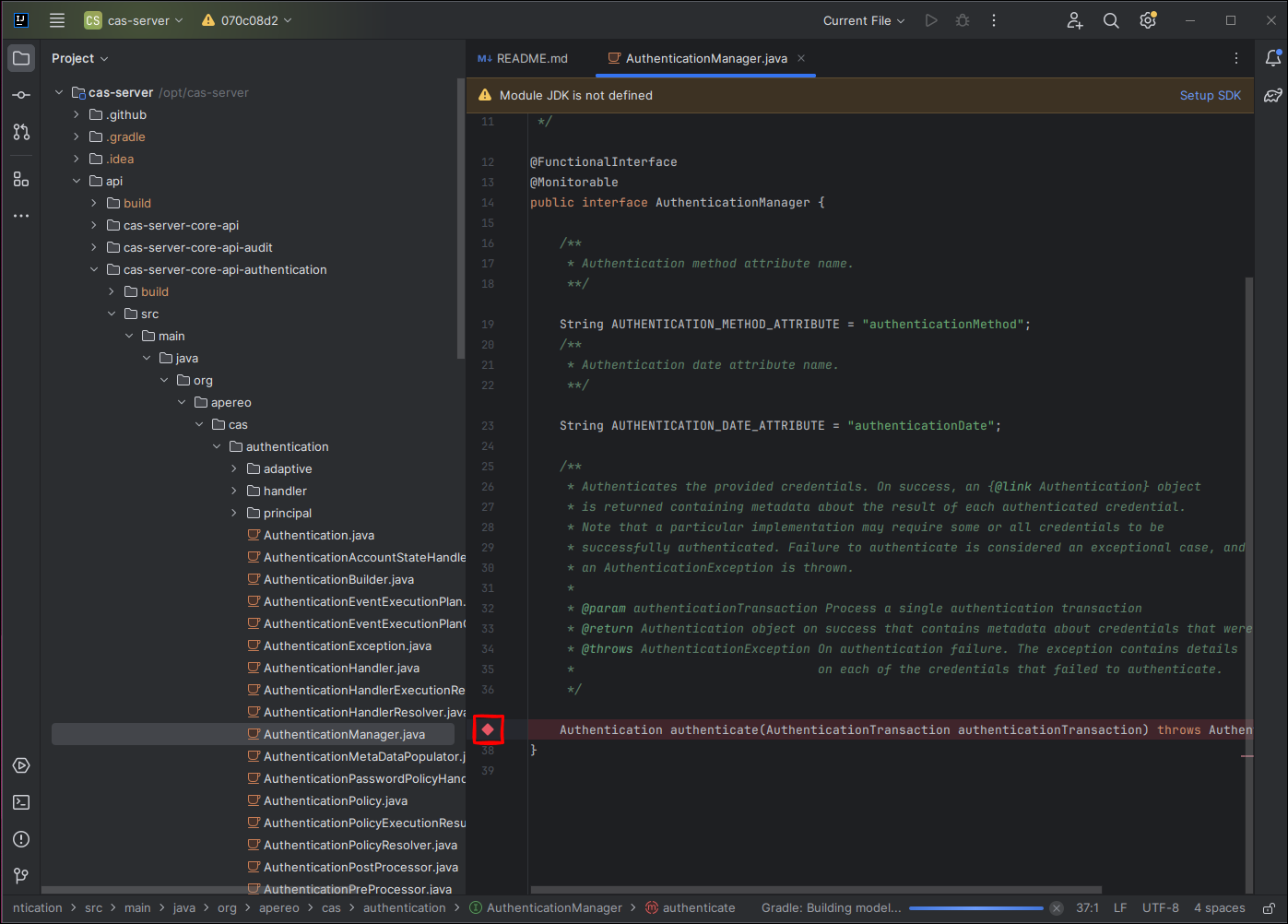Remove the breakpoint on authenticate line
Viewport: 1288px width, 924px height.
pos(488,729)
